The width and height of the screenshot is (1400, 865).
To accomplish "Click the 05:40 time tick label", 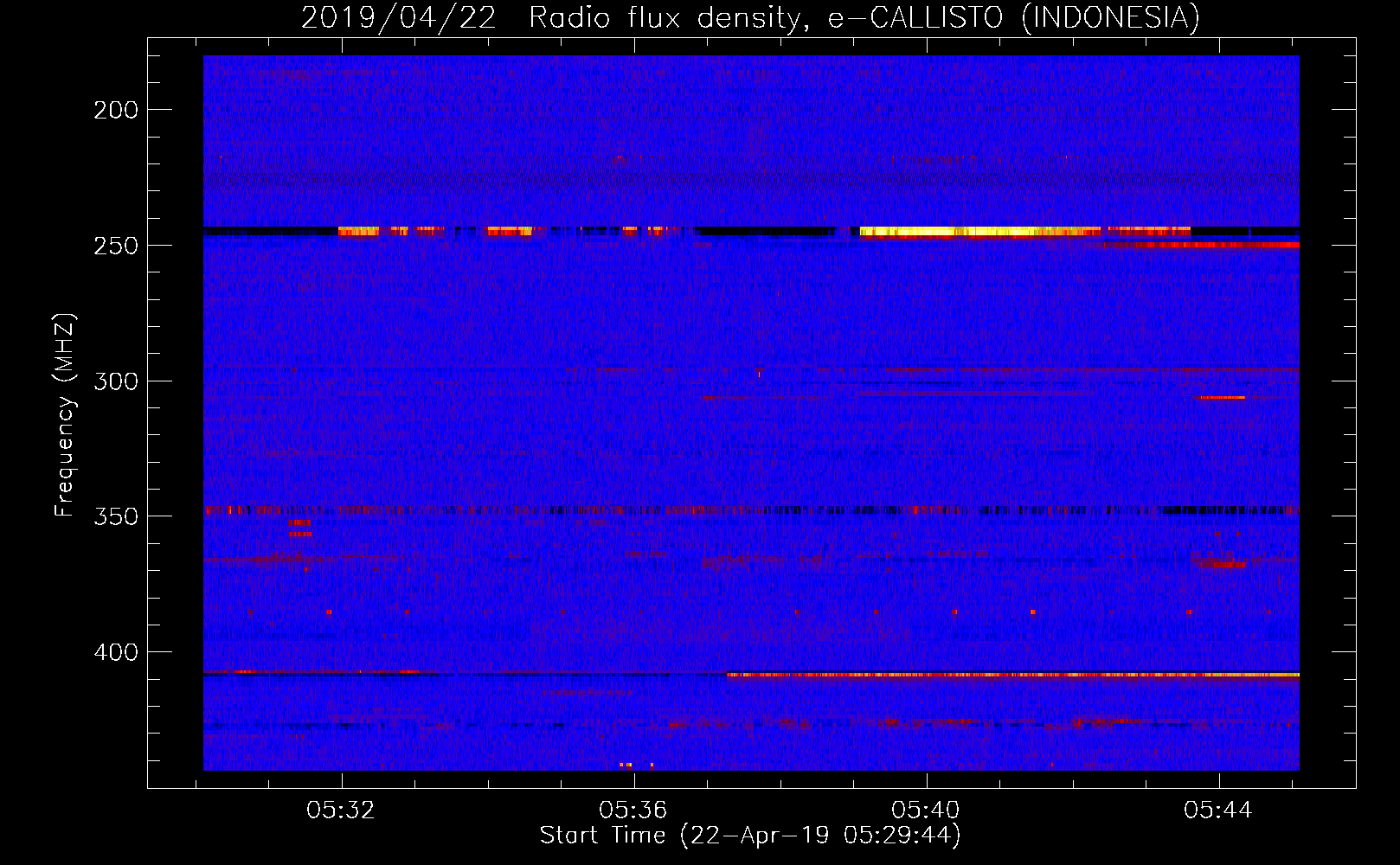I will [926, 811].
